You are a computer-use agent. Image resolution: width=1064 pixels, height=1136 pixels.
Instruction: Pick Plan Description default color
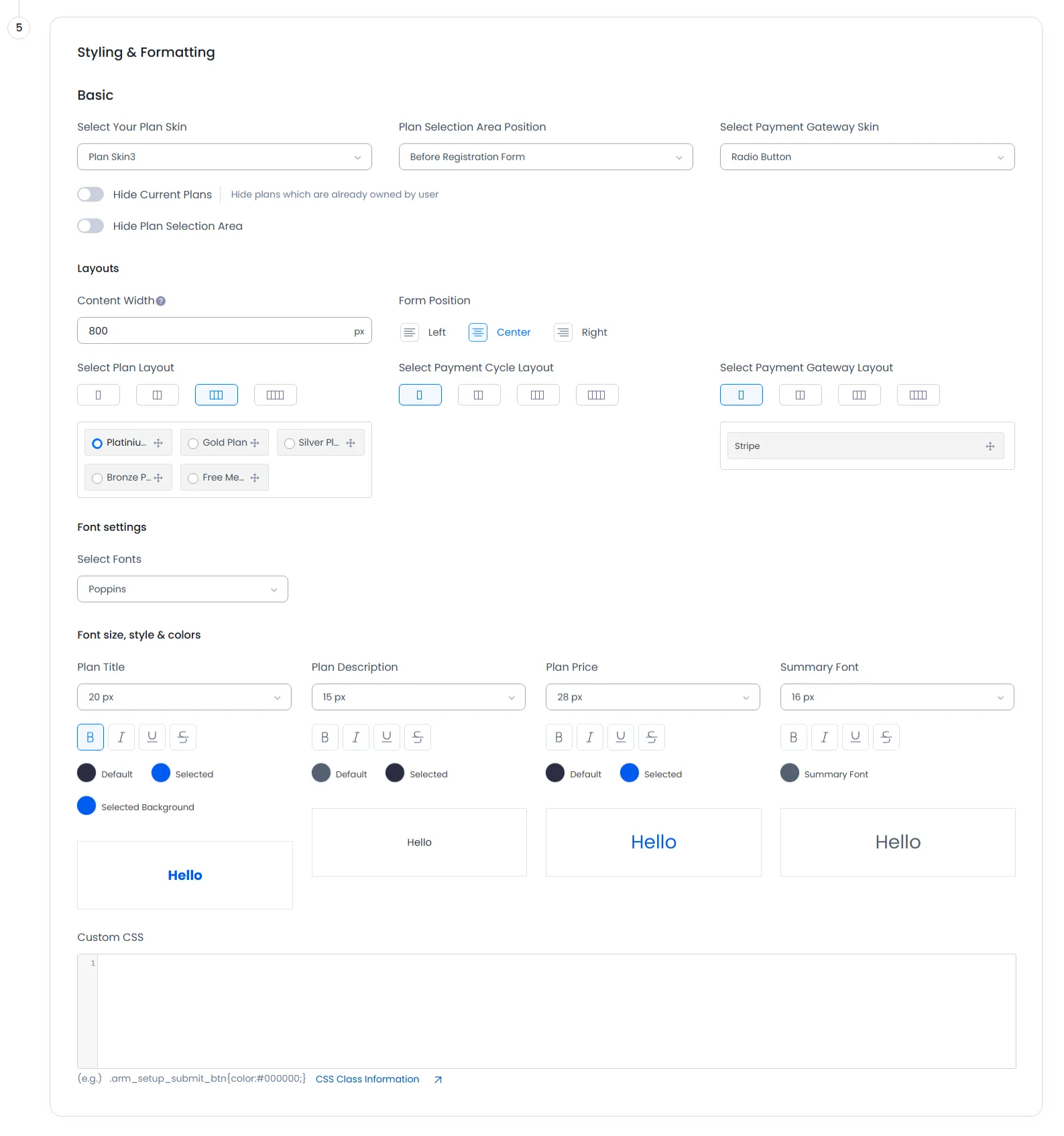pyautogui.click(x=321, y=773)
